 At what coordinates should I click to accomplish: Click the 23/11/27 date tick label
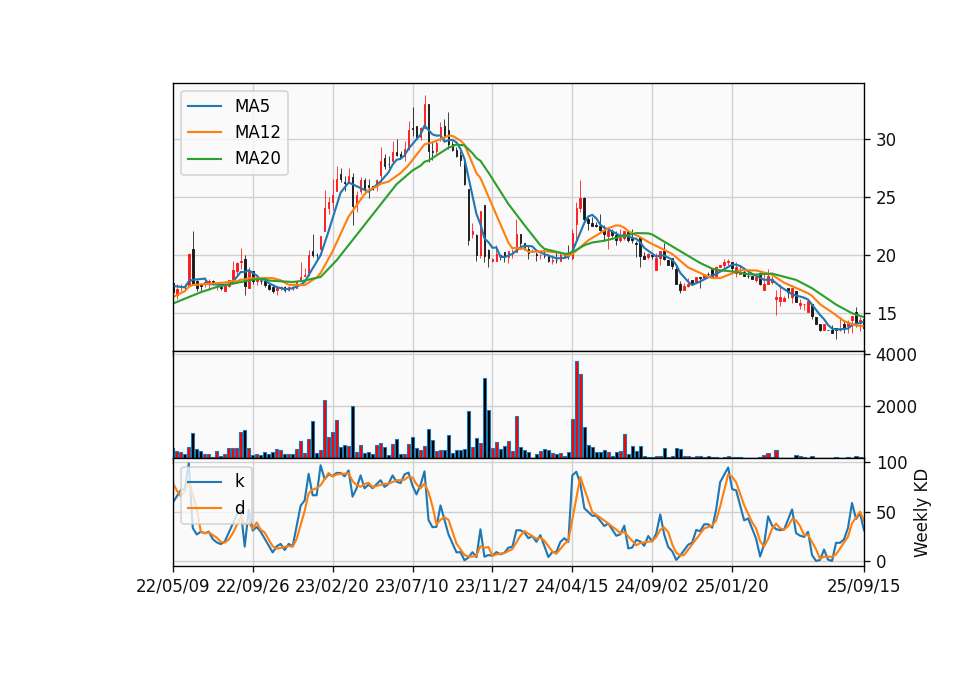pyautogui.click(x=492, y=586)
